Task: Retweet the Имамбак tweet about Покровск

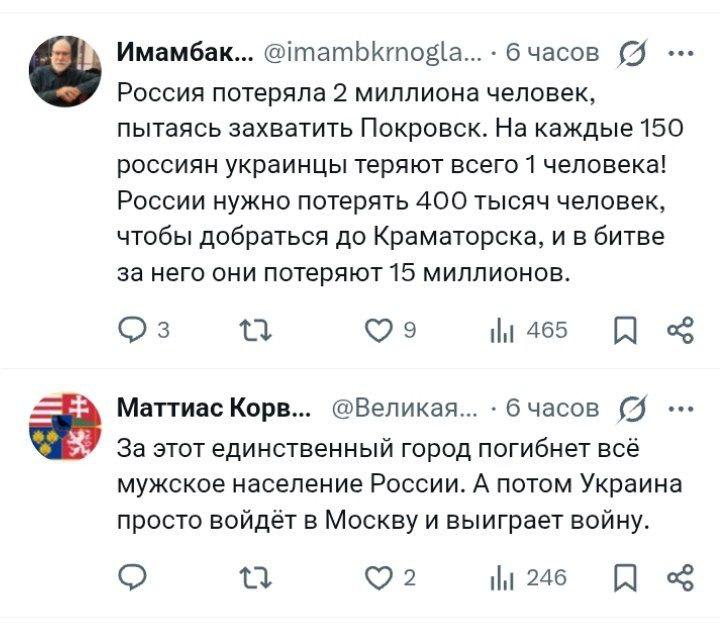Action: coord(254,329)
